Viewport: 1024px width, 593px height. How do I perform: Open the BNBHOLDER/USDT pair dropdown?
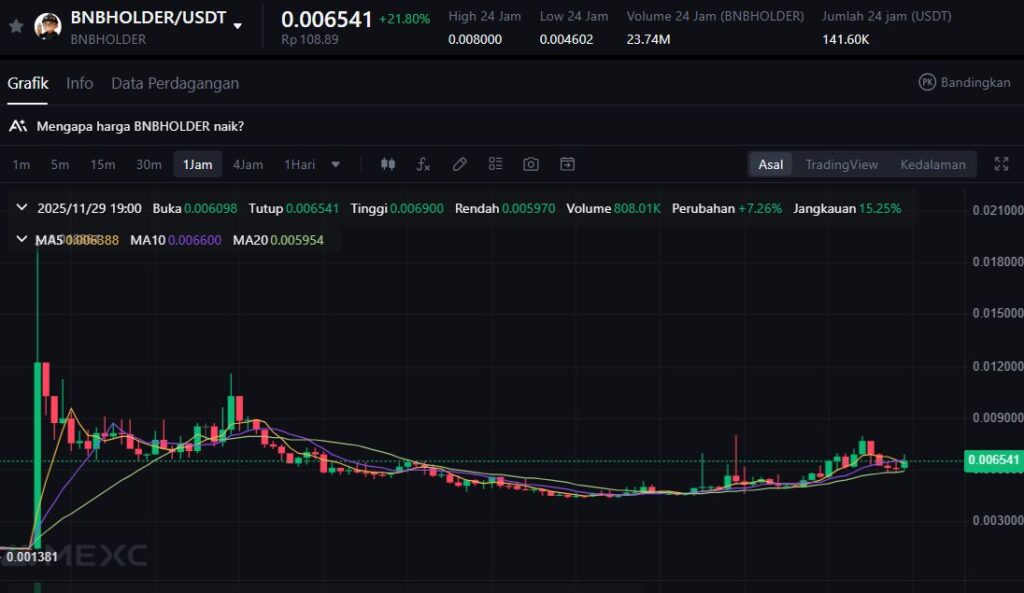point(238,26)
